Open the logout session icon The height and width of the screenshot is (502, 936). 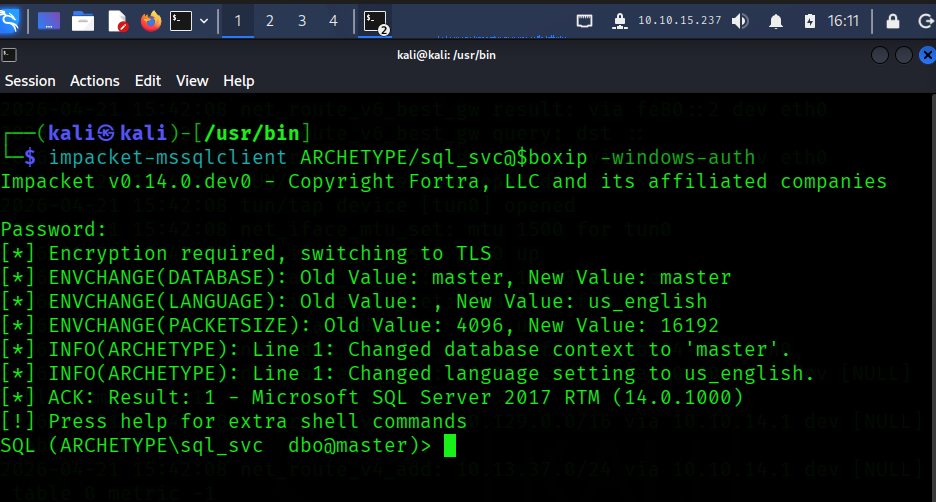click(x=925, y=21)
